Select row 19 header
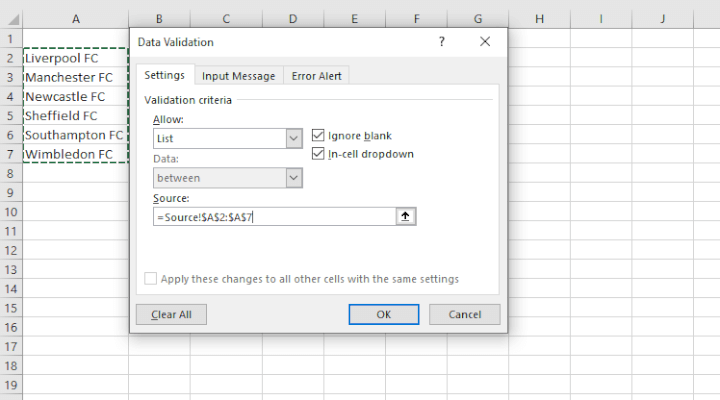This screenshot has width=720, height=400. point(11,385)
